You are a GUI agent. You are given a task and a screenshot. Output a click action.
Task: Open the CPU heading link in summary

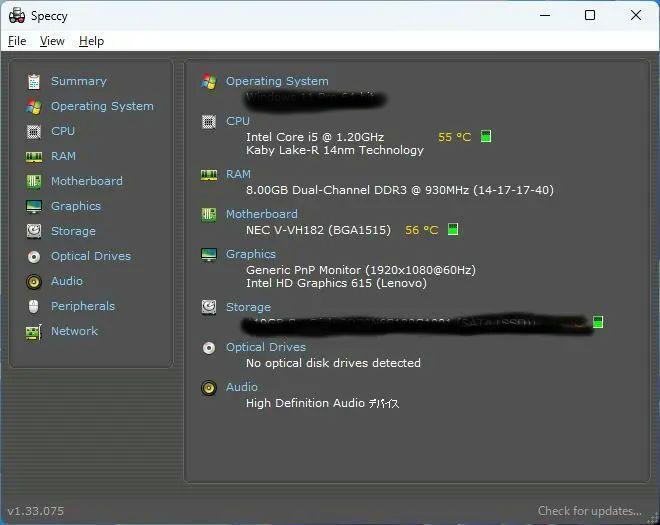[238, 121]
